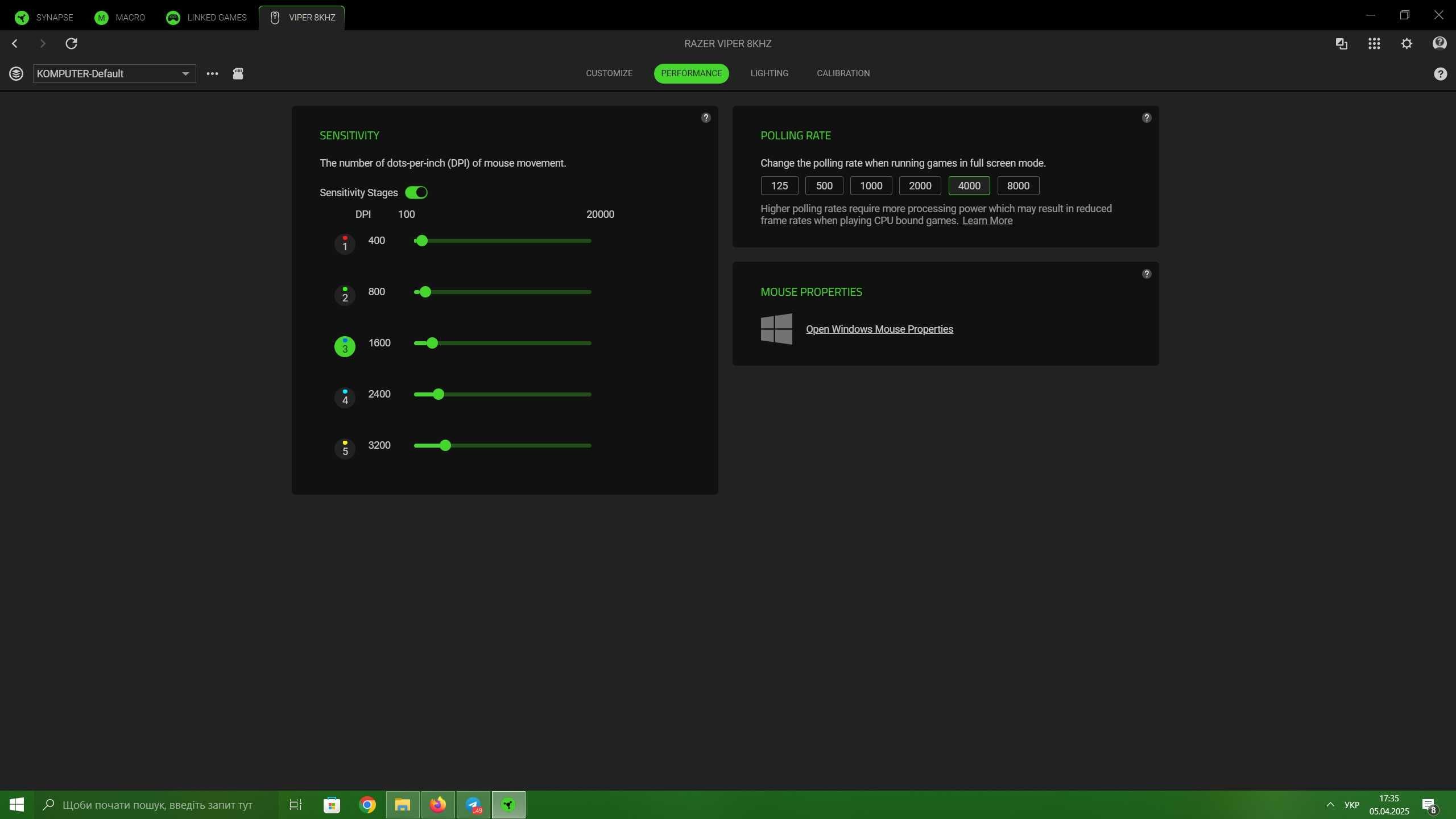Screen dimensions: 1456x819
Task: Click the stage 3 DPI slider handle
Action: tap(432, 344)
